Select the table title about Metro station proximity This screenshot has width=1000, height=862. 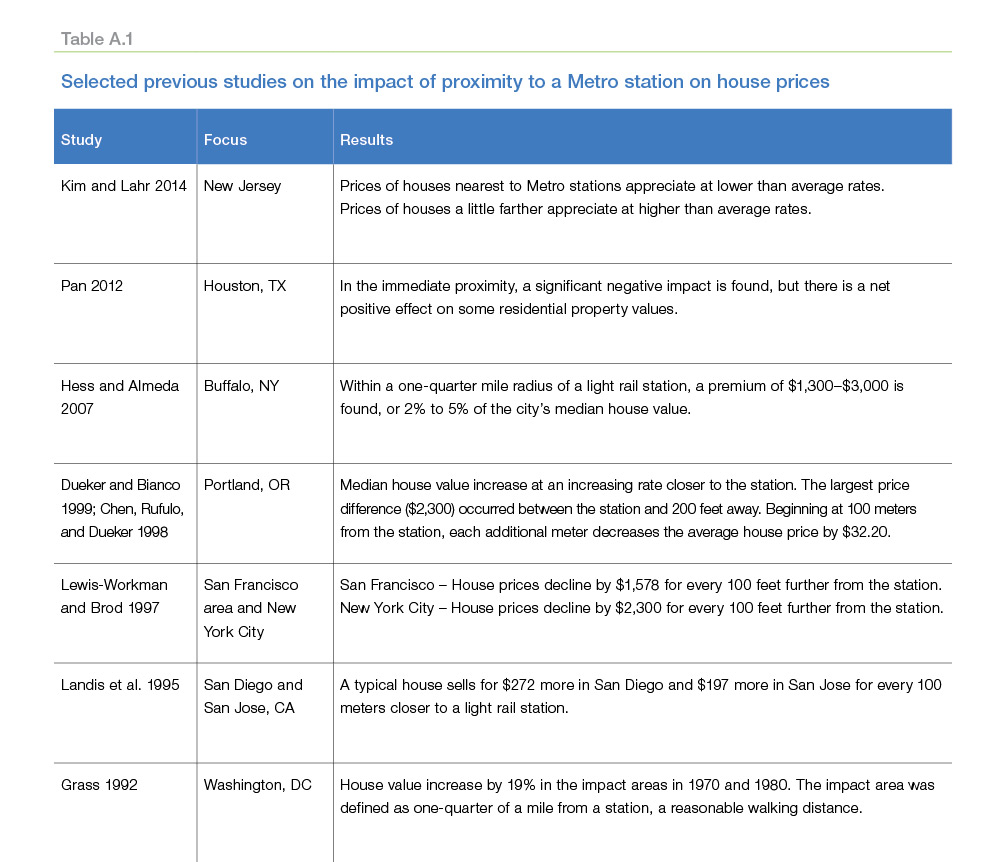point(445,82)
